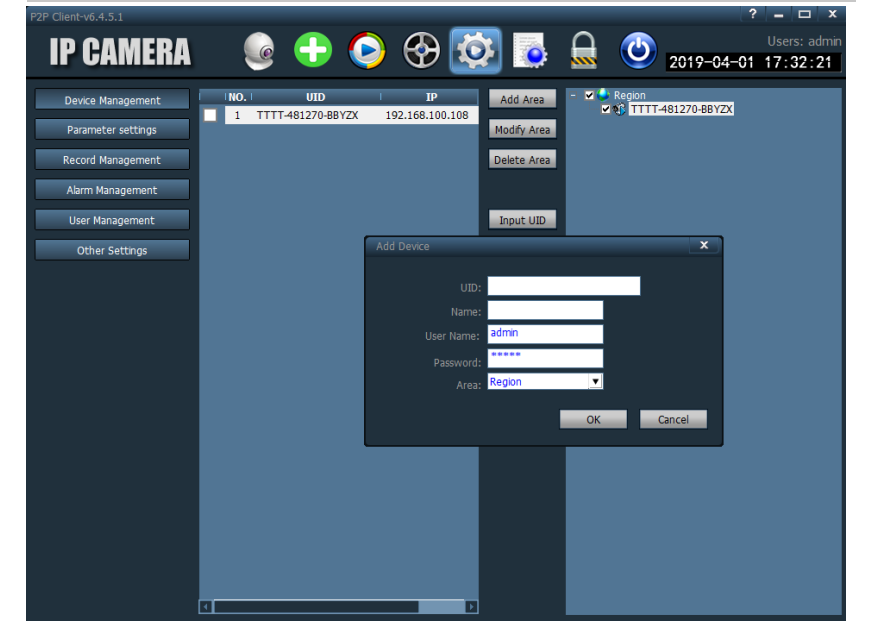Open the gear settings icon
894x628 pixels.
(x=475, y=50)
